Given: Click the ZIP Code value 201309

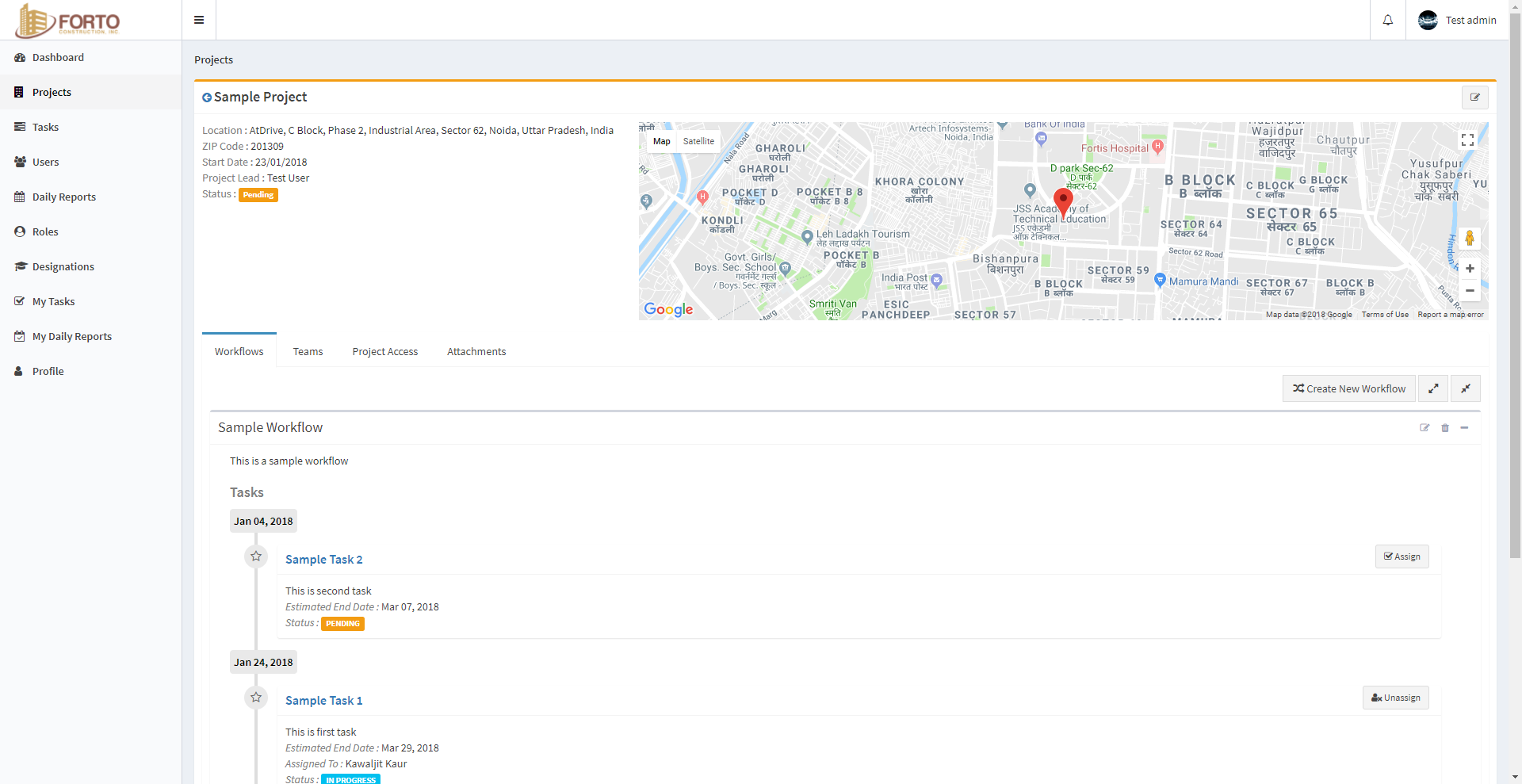Looking at the screenshot, I should 267,147.
